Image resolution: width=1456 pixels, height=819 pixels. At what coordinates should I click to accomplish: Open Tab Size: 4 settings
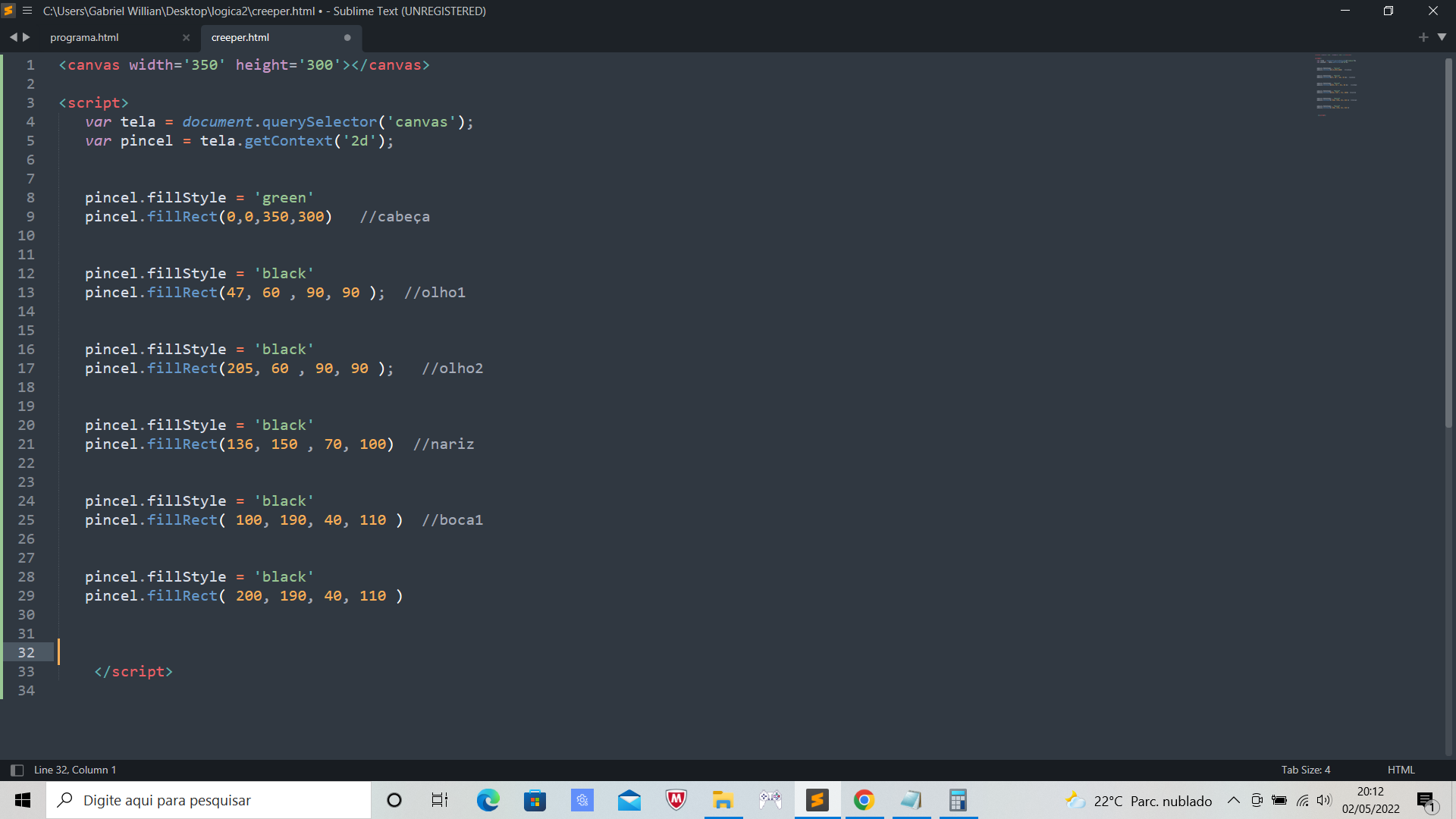coord(1306,770)
